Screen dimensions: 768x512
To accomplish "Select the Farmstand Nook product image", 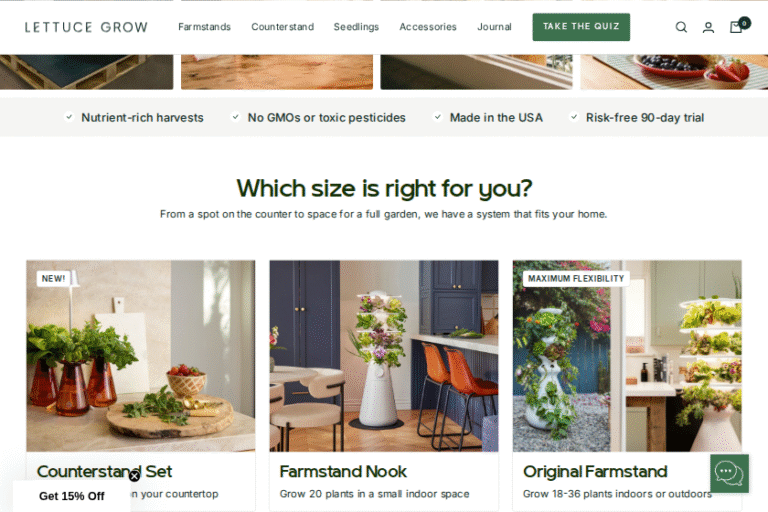I will coord(384,356).
